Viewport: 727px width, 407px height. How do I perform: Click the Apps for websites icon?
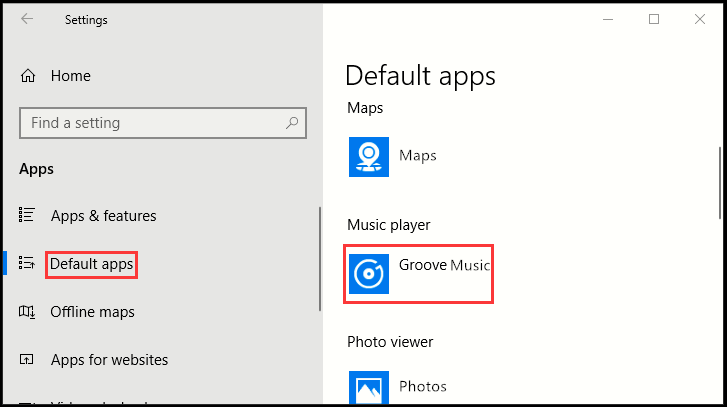tap(26, 359)
